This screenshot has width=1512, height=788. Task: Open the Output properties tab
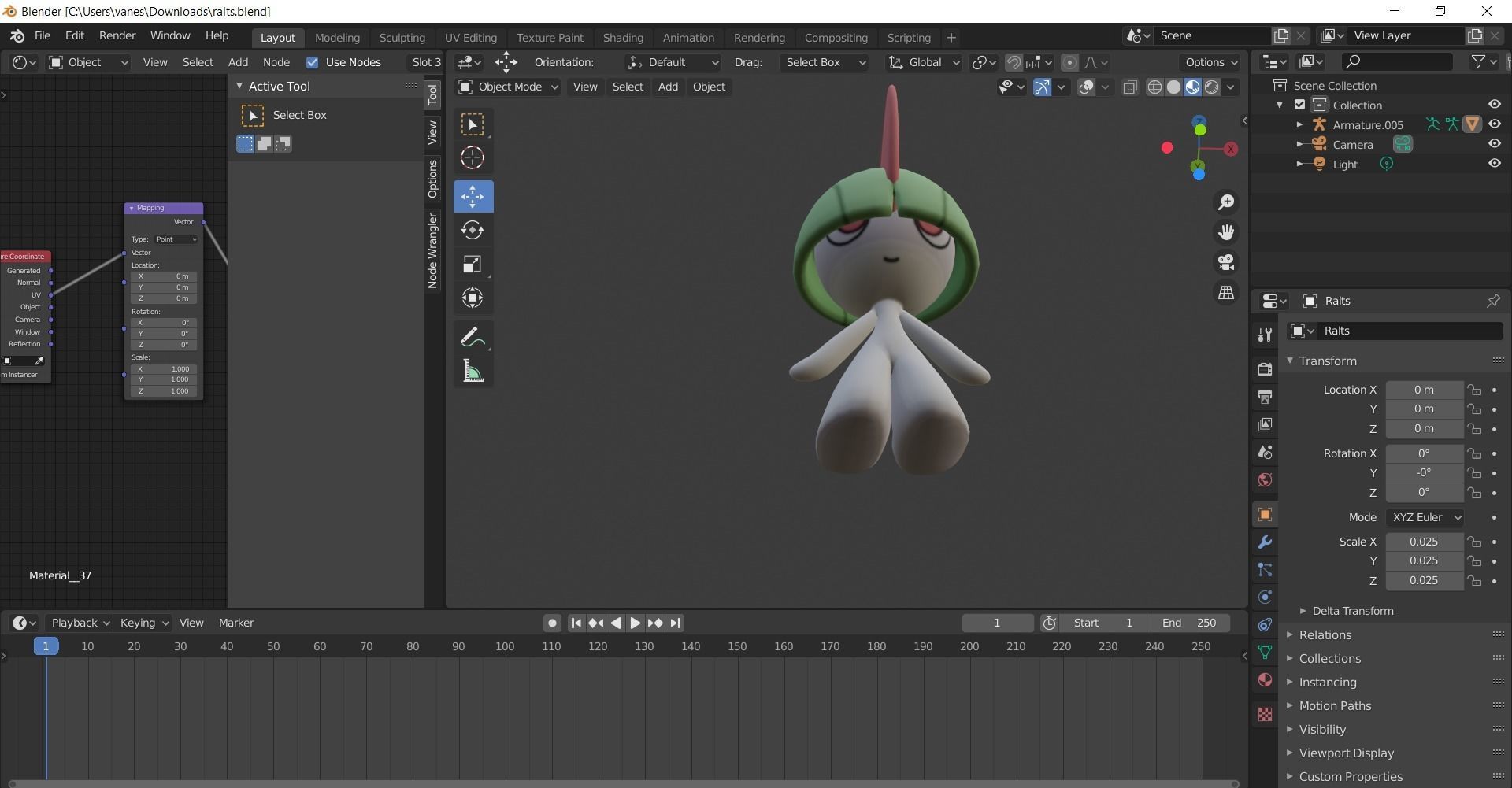tap(1265, 397)
